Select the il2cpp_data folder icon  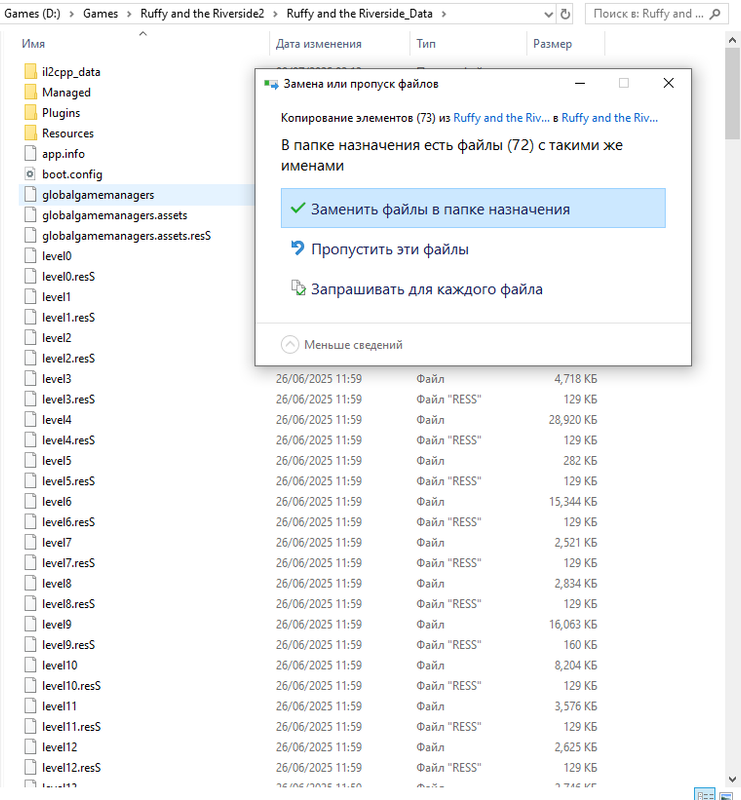(x=31, y=71)
